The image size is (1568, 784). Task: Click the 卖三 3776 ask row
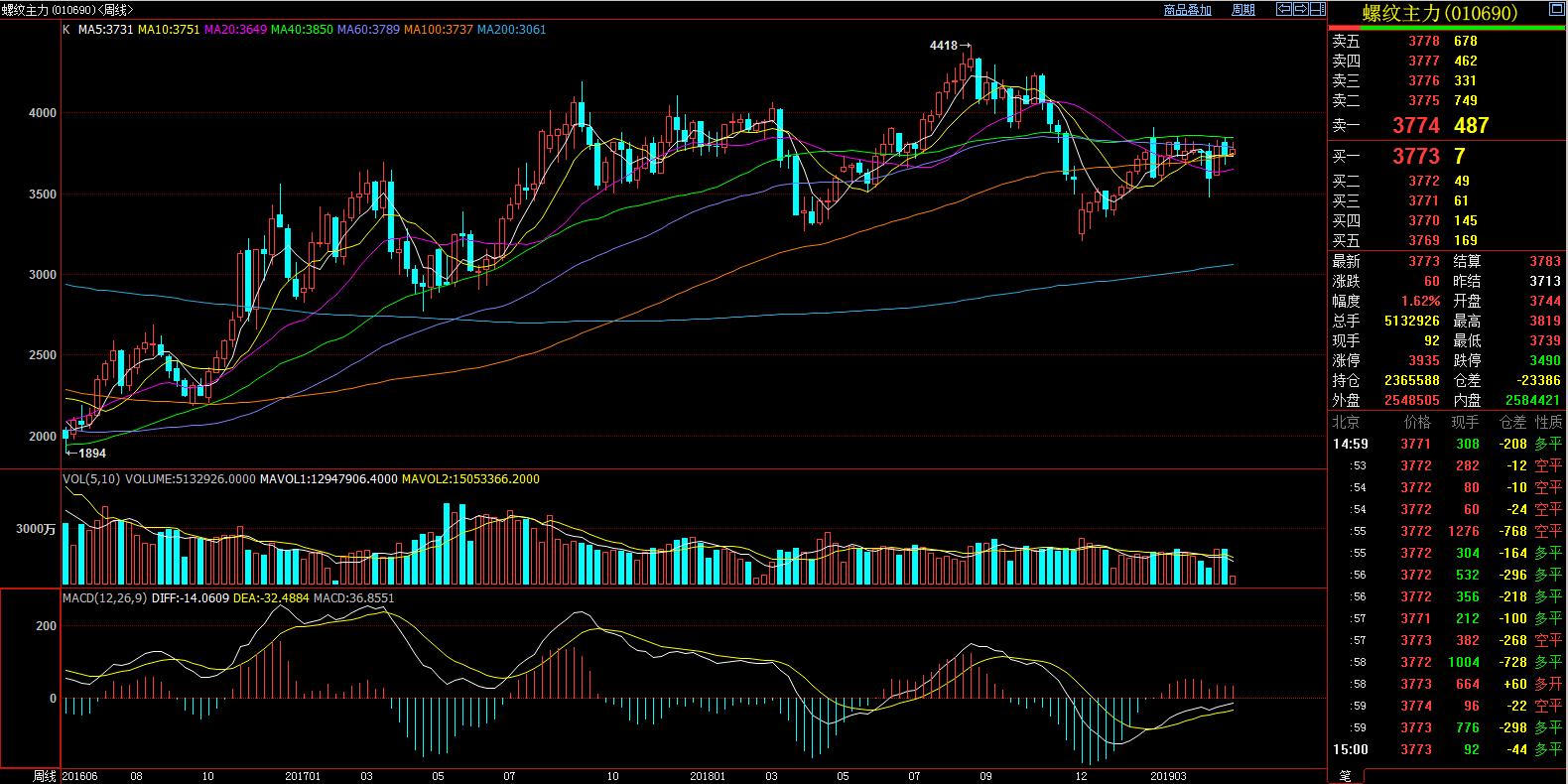pos(1447,81)
